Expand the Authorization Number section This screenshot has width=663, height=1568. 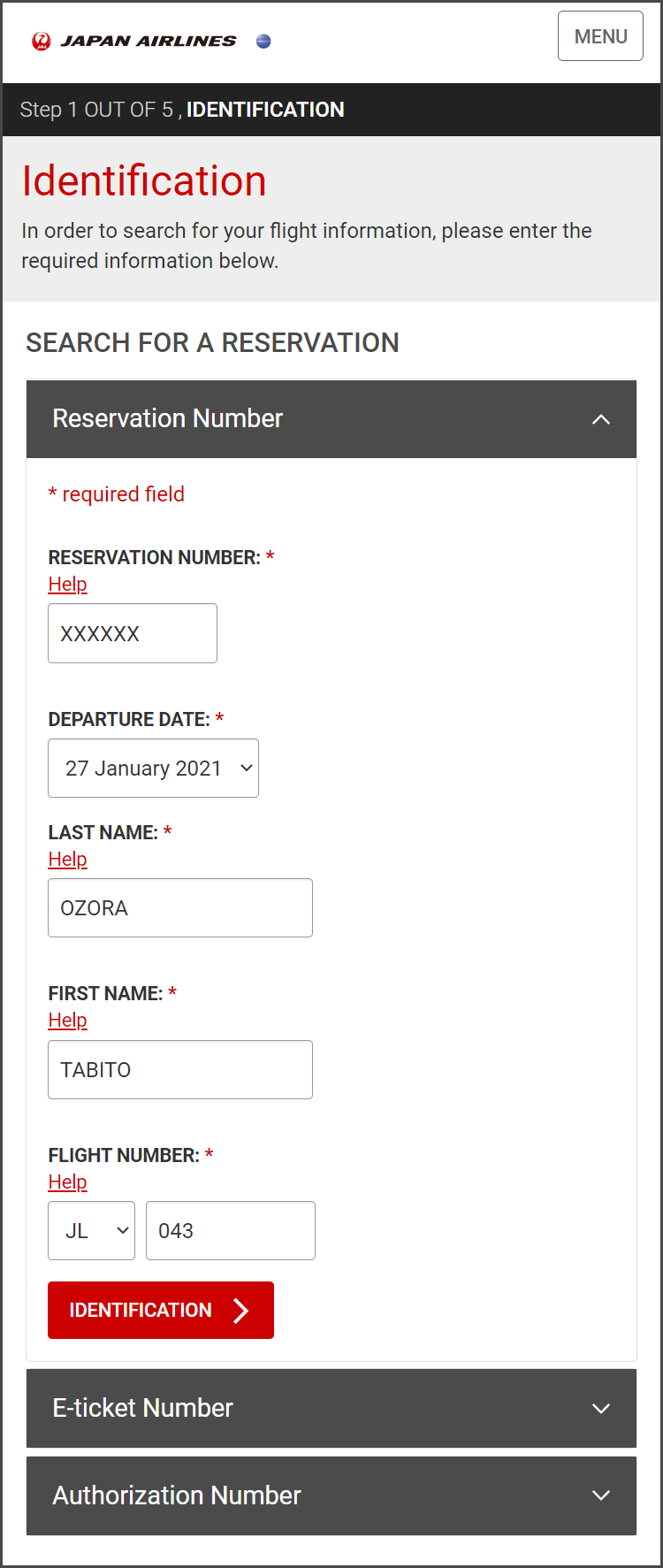tap(331, 1495)
